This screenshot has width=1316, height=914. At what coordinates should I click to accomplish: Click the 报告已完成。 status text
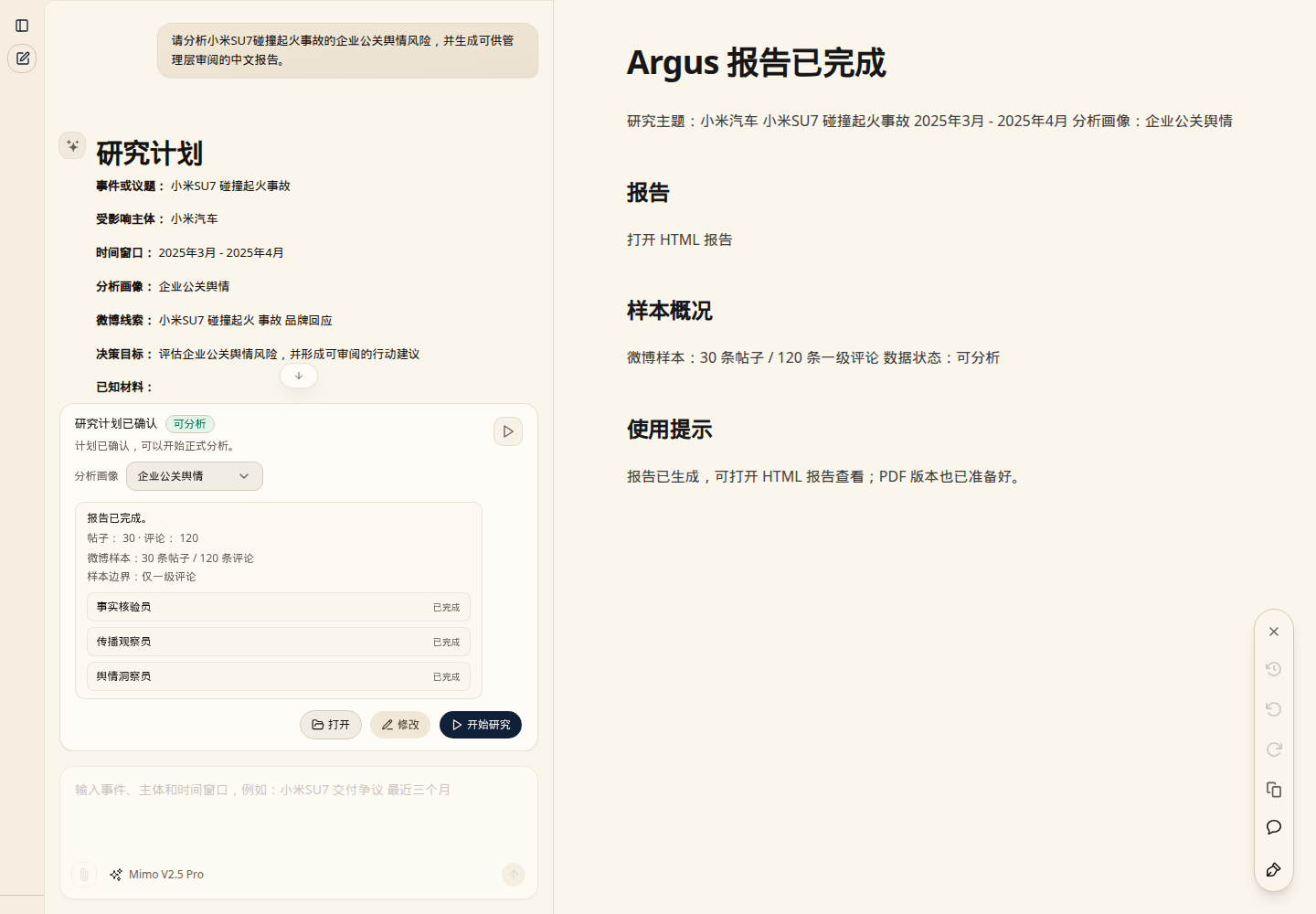(x=117, y=518)
